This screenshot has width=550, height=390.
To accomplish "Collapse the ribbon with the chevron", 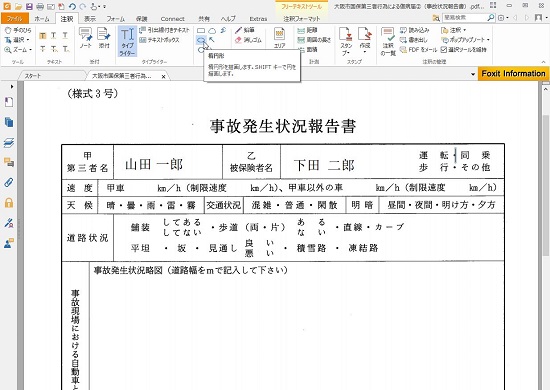I will 543,62.
